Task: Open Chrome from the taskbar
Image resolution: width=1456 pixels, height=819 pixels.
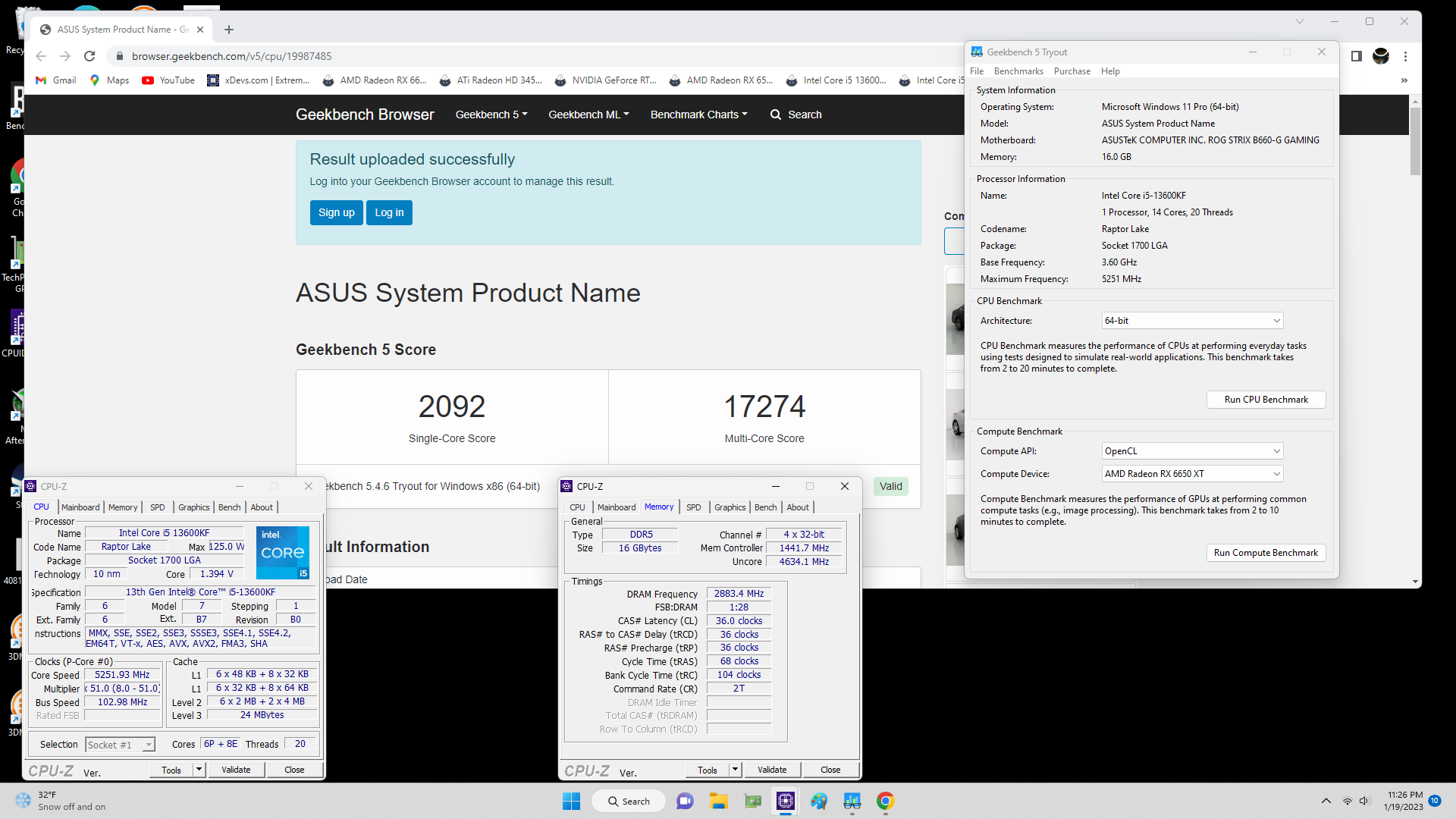Action: [x=885, y=801]
